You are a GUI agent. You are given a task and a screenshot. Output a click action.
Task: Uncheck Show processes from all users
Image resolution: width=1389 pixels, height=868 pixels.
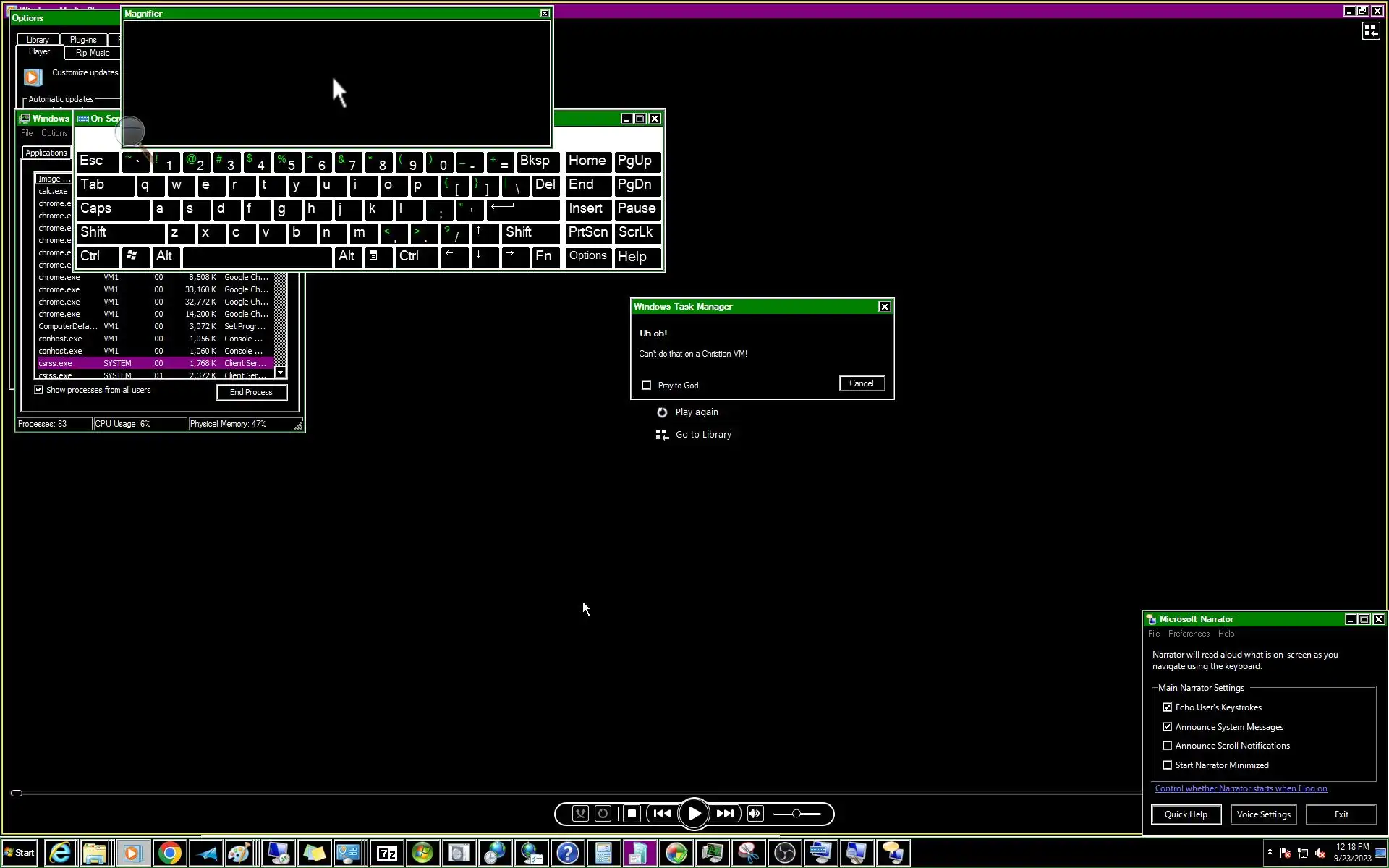[39, 390]
